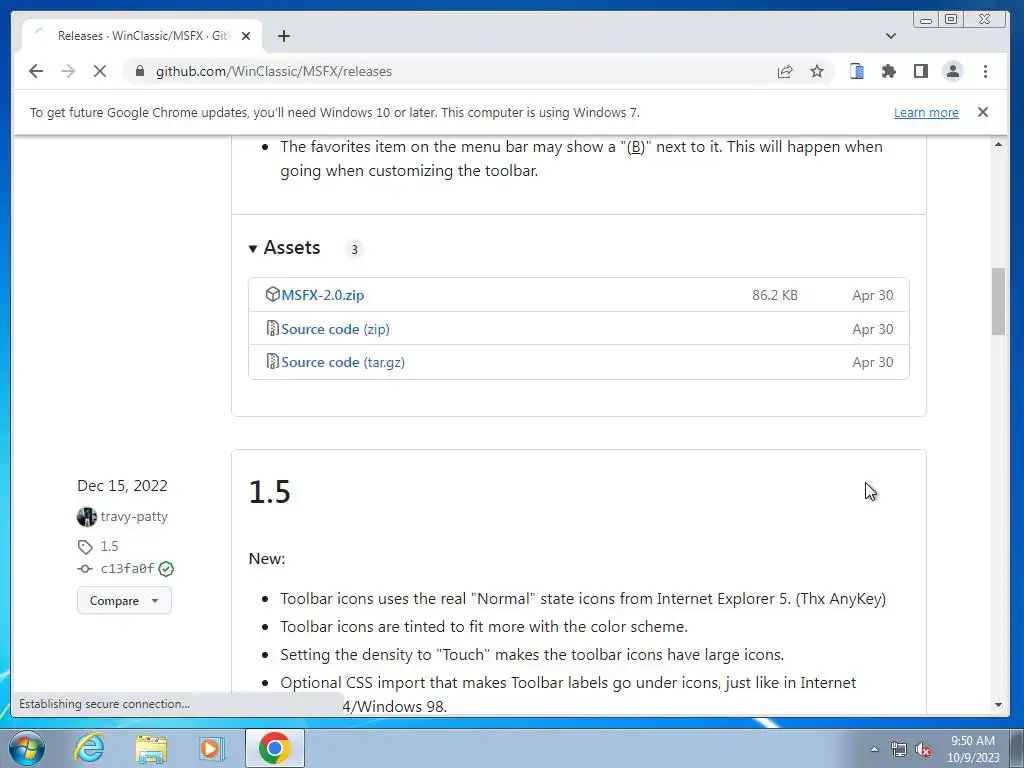Open the network tray icon
This screenshot has width=1024, height=768.
pos(899,749)
